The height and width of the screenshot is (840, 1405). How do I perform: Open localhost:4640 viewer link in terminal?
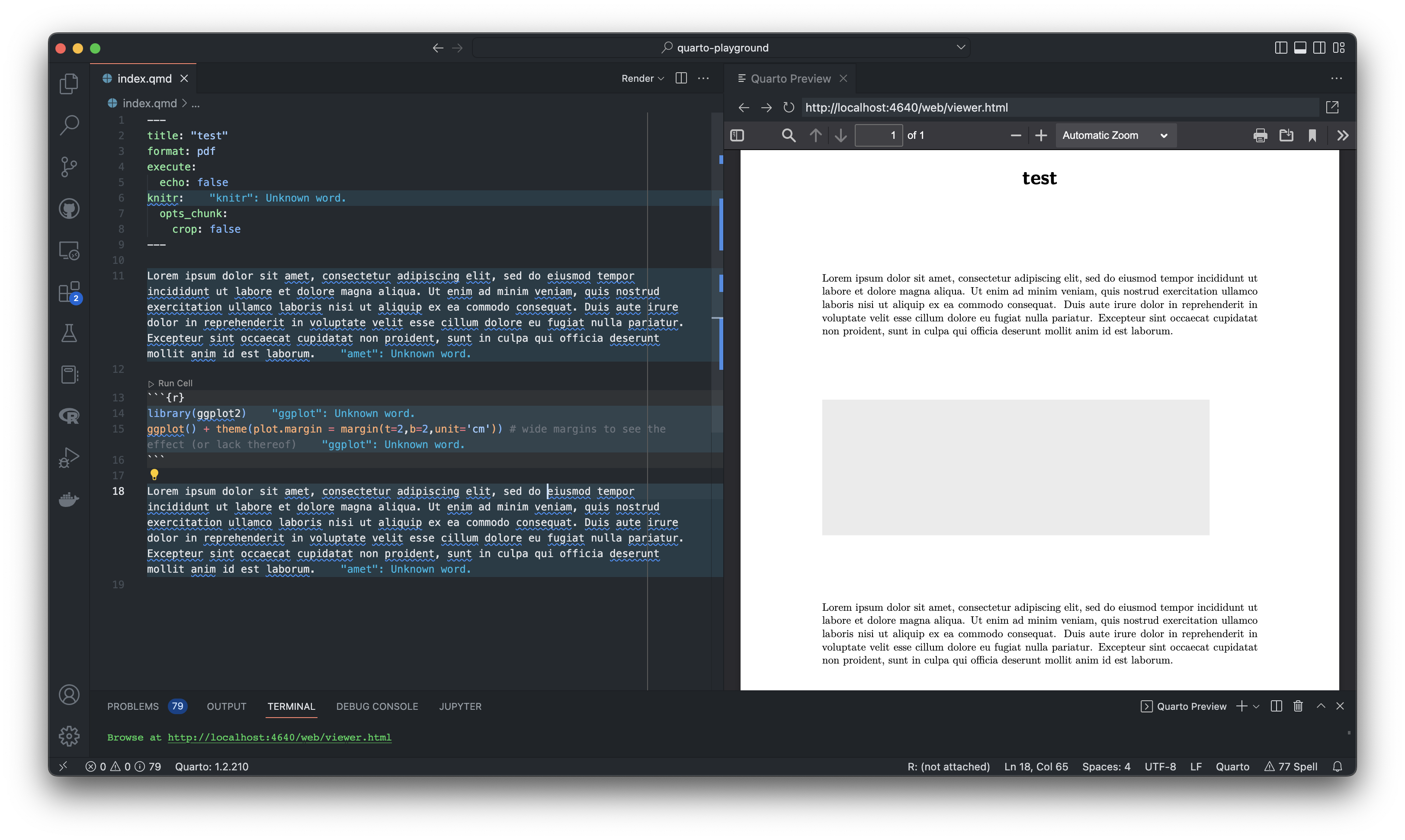point(279,737)
